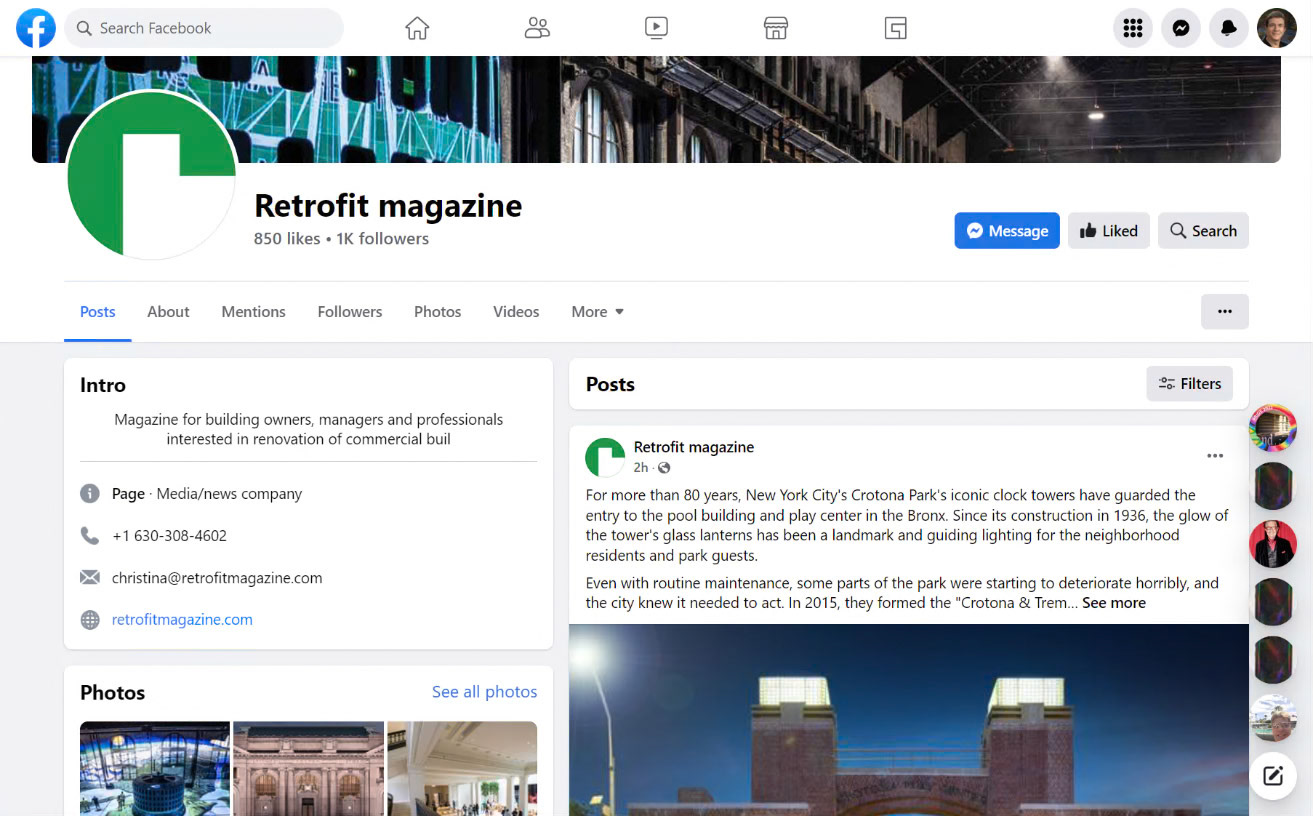This screenshot has width=1313, height=816.
Task: Toggle the Liked button
Action: tap(1109, 231)
